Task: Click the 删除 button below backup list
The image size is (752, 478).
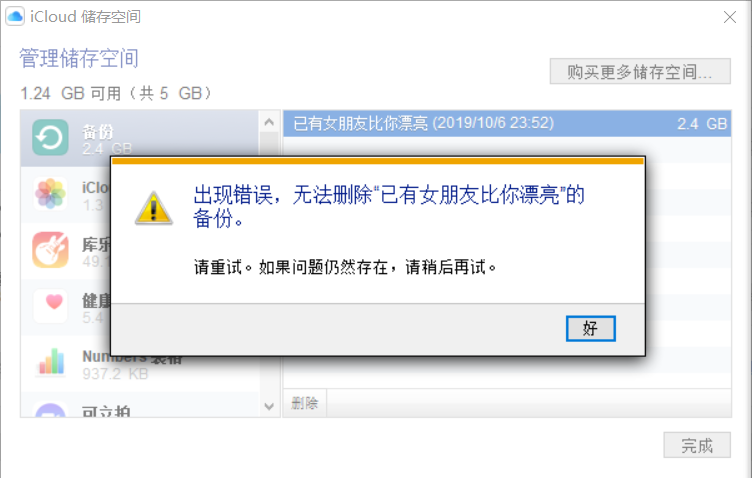Action: click(x=305, y=403)
